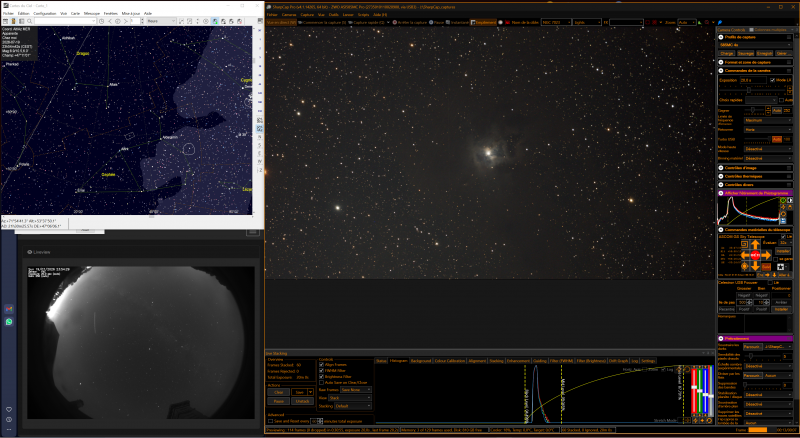Click the search icon in Cartes du Ciel toolbar
800x438 pixels.
tap(30, 21)
